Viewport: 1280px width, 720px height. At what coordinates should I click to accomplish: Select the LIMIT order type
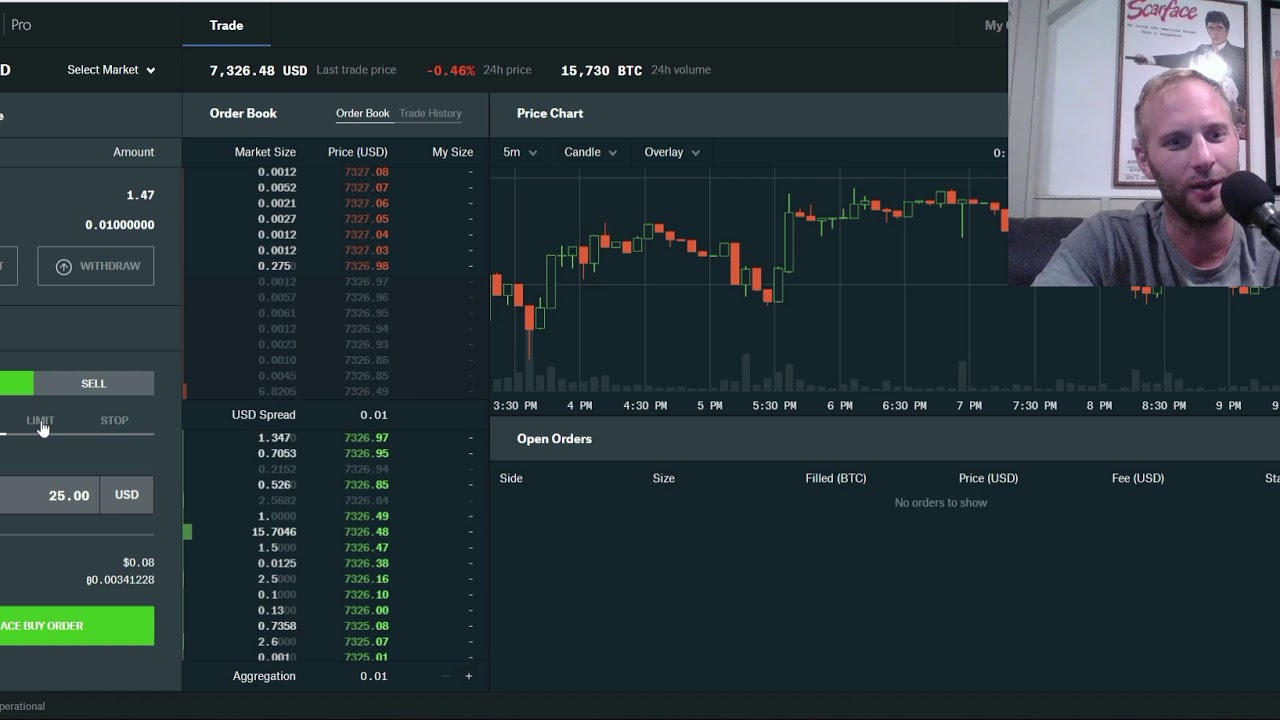(x=40, y=420)
